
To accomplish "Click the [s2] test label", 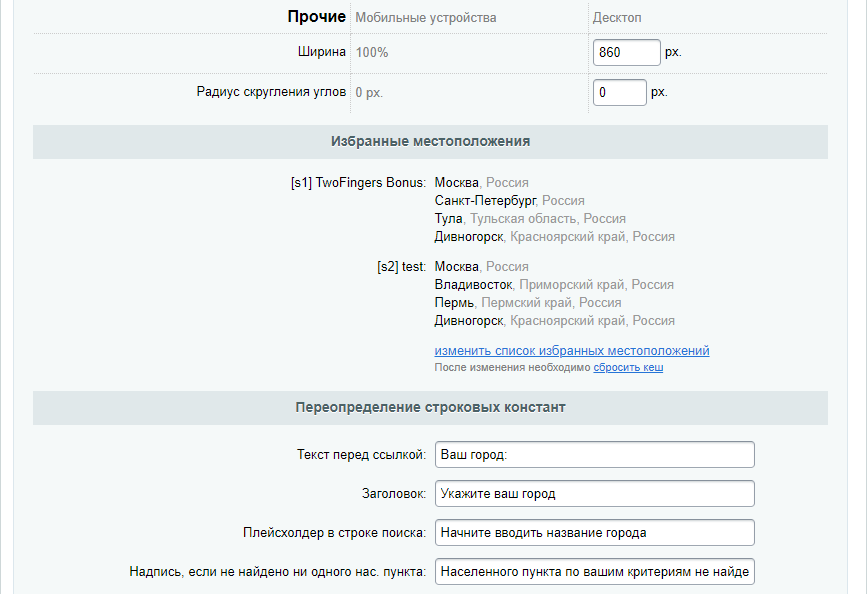I will 401,266.
